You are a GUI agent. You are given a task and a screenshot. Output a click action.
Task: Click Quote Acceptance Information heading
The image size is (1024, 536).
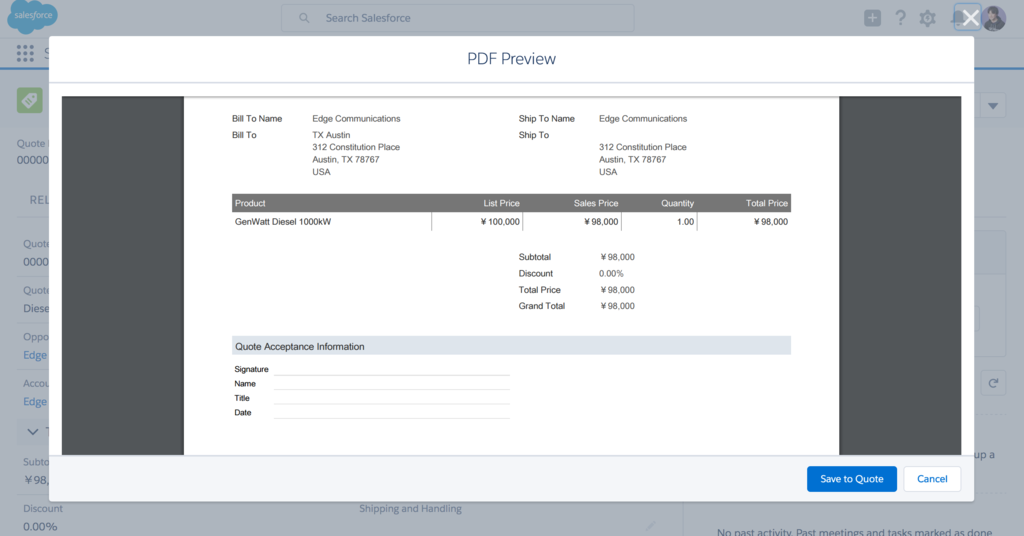click(x=300, y=347)
